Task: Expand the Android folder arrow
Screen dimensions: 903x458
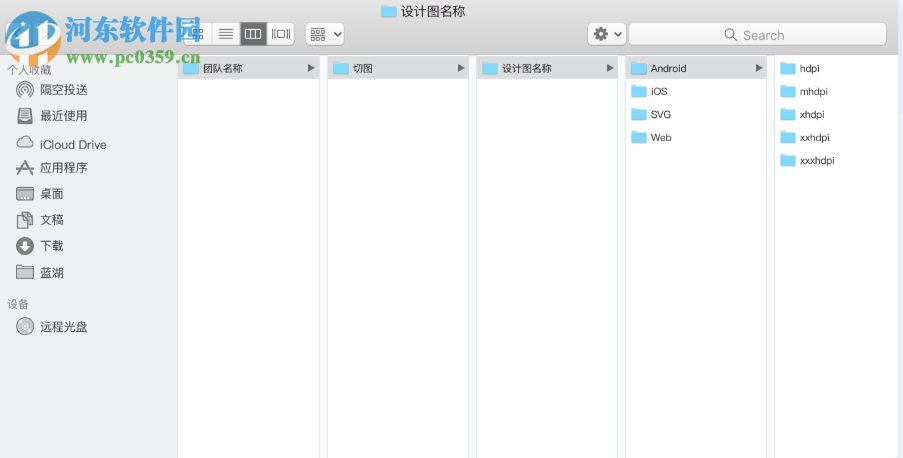Action: coord(759,69)
